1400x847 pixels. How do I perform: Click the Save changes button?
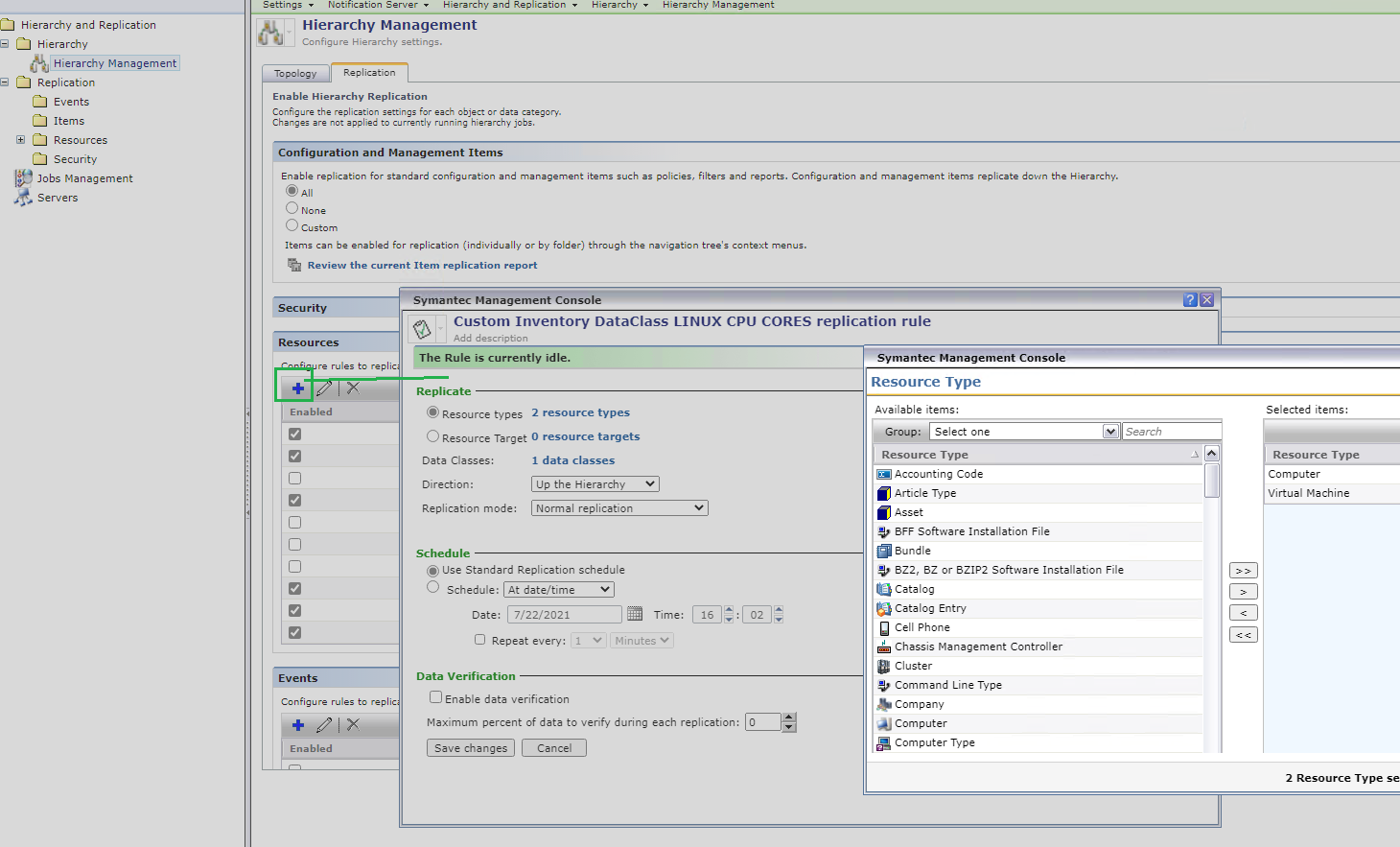coord(470,748)
